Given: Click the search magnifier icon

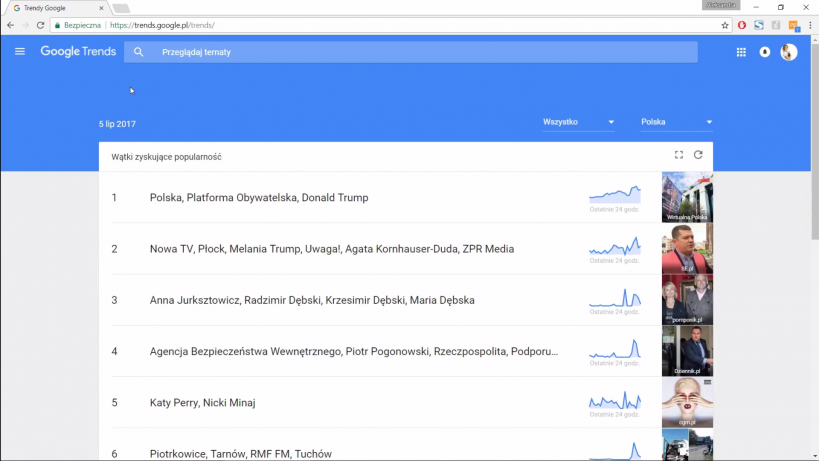Looking at the screenshot, I should coord(138,52).
